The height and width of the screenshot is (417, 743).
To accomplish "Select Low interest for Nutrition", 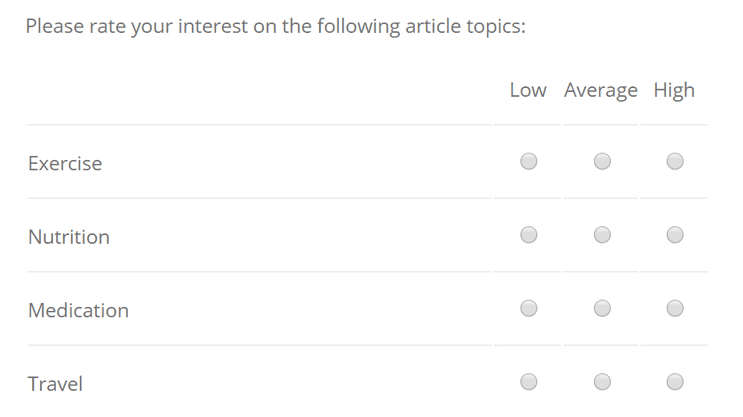I will pos(528,235).
